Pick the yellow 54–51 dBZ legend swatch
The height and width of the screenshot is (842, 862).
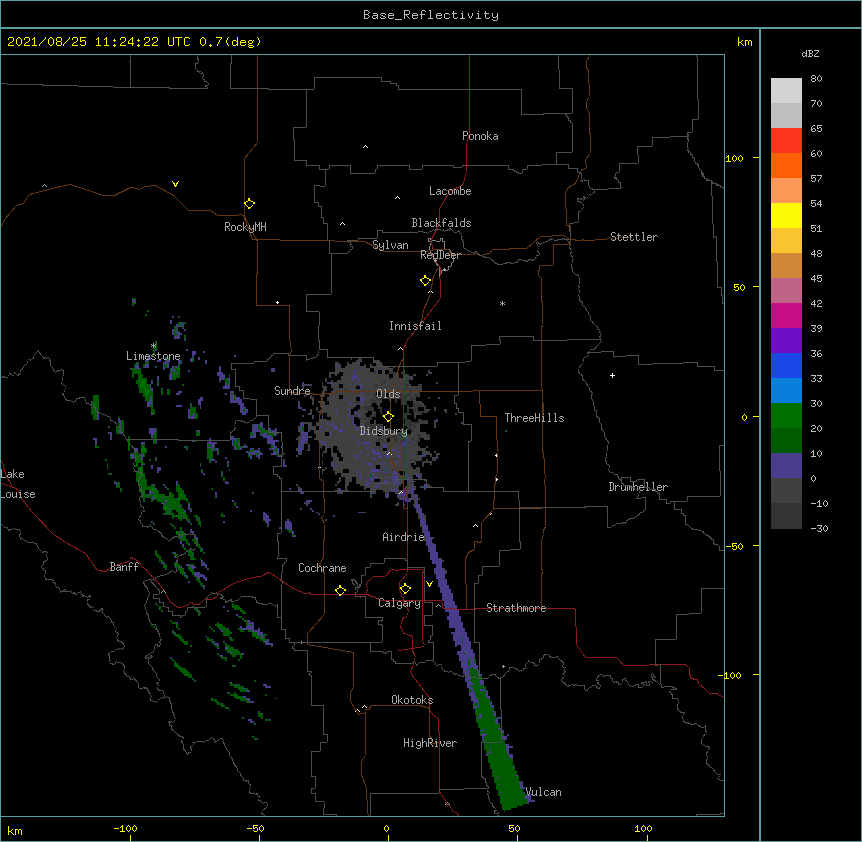point(786,216)
